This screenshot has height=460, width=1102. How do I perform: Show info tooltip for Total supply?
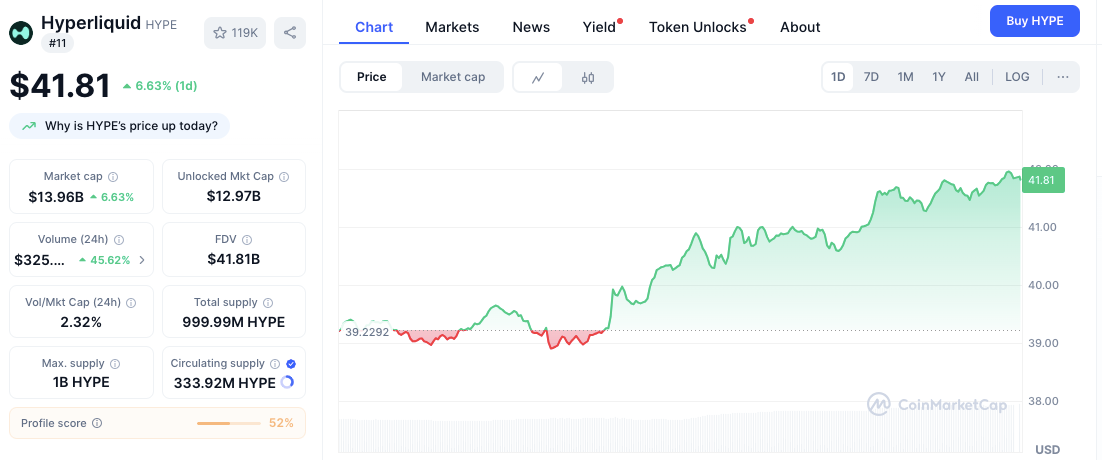(268, 303)
